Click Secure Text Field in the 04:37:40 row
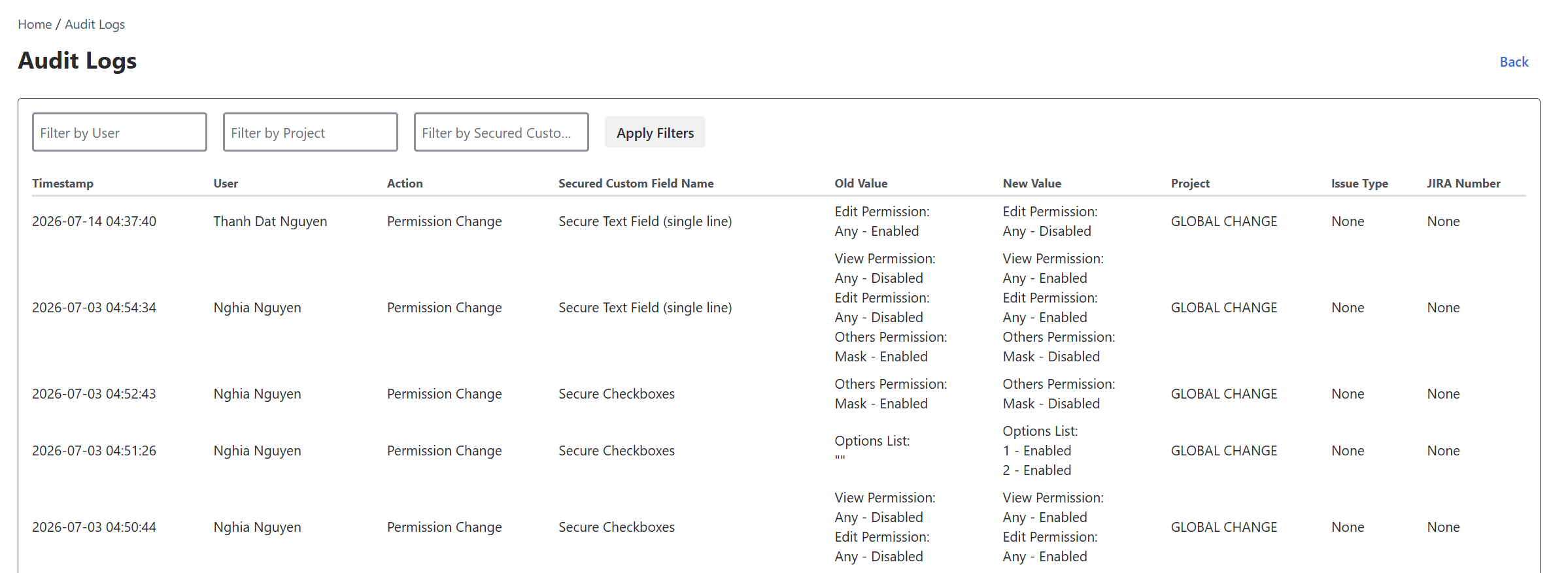The image size is (1568, 573). pos(645,221)
